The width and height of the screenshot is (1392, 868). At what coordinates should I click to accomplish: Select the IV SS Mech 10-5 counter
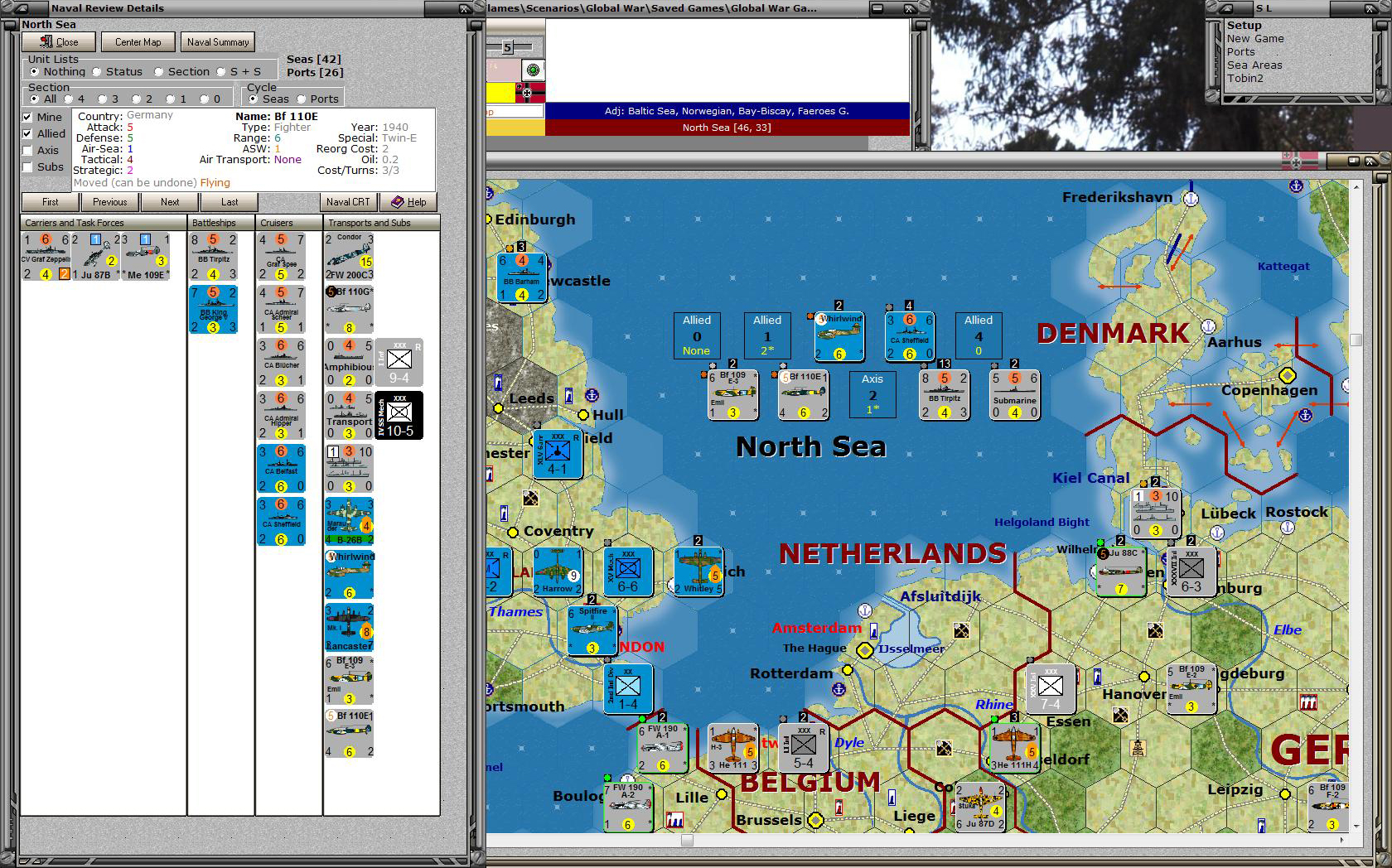[x=399, y=416]
